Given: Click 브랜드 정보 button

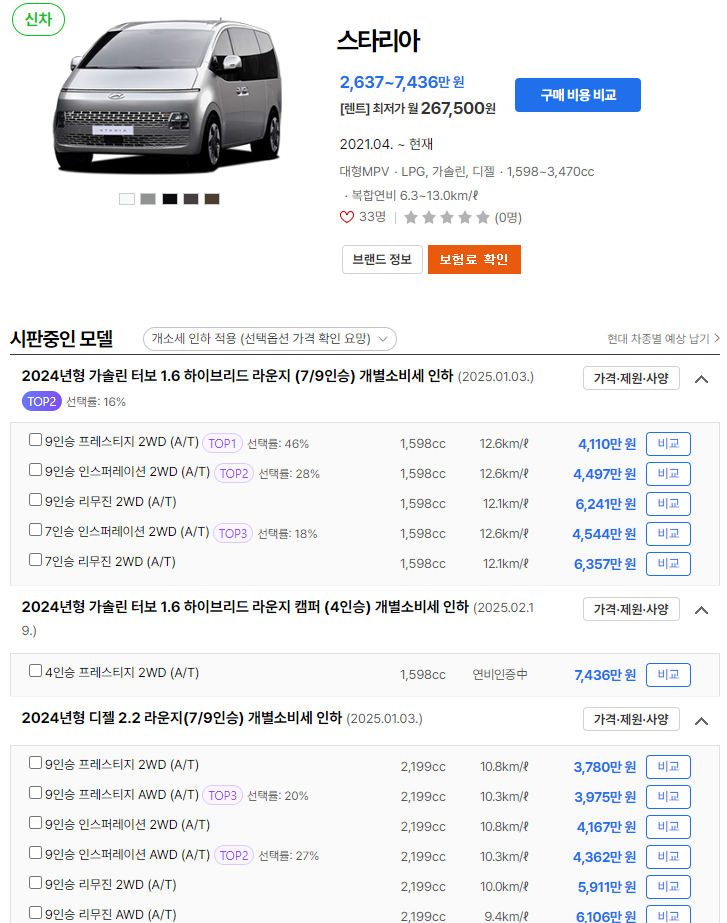Looking at the screenshot, I should (x=382, y=260).
